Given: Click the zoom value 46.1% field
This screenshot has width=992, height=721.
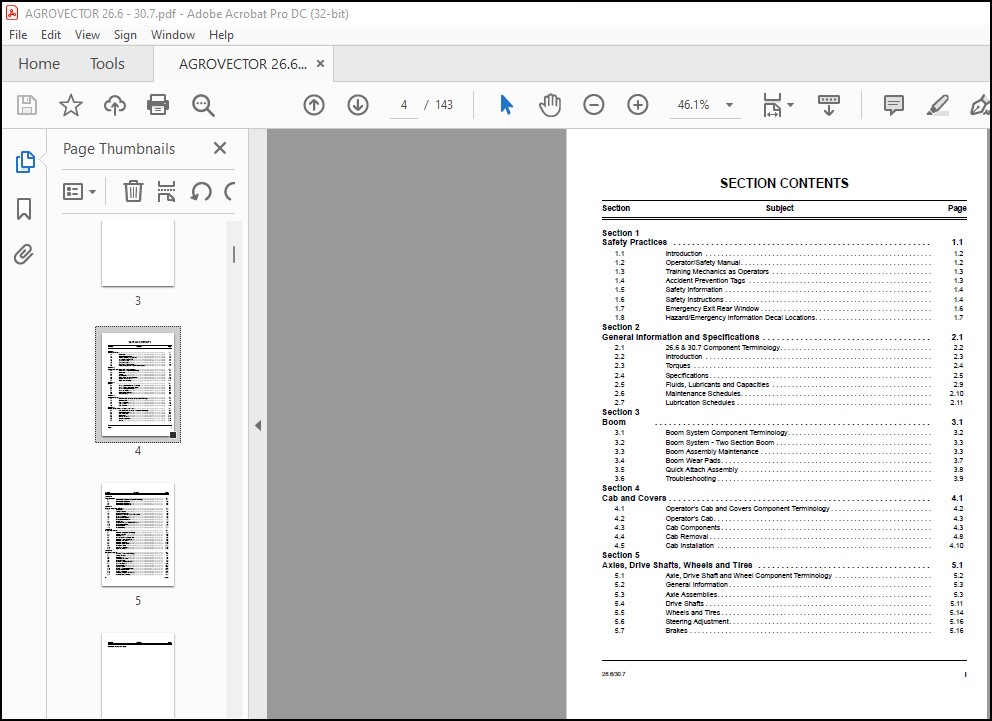Looking at the screenshot, I should [x=693, y=105].
